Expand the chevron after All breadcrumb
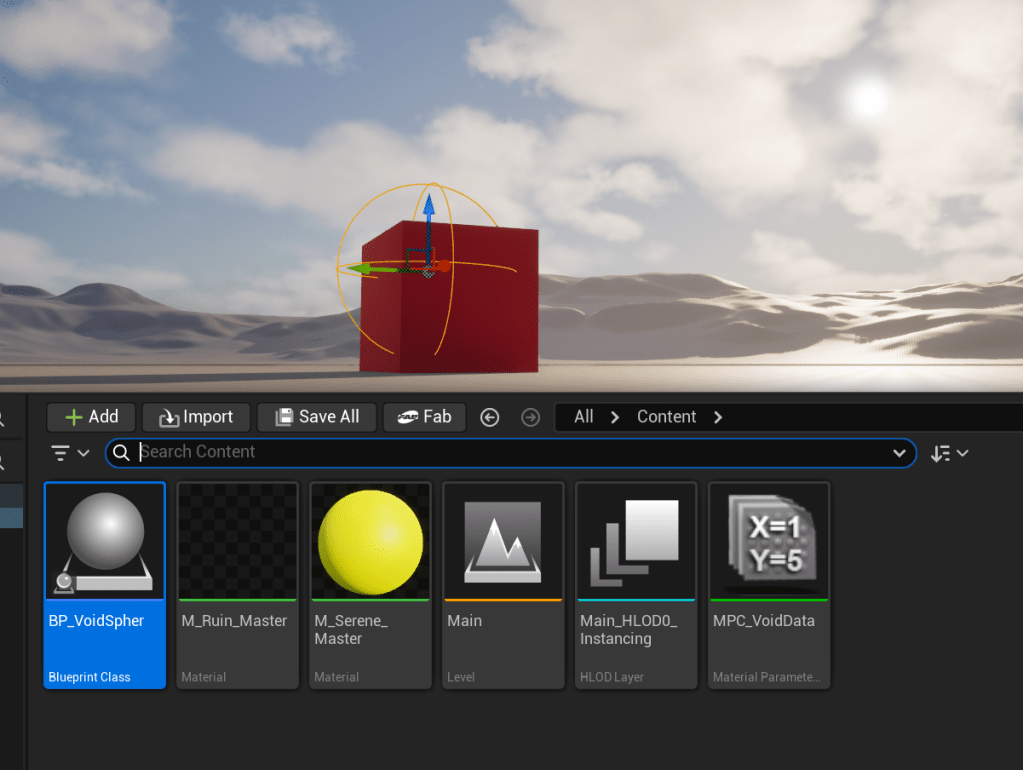 [615, 417]
